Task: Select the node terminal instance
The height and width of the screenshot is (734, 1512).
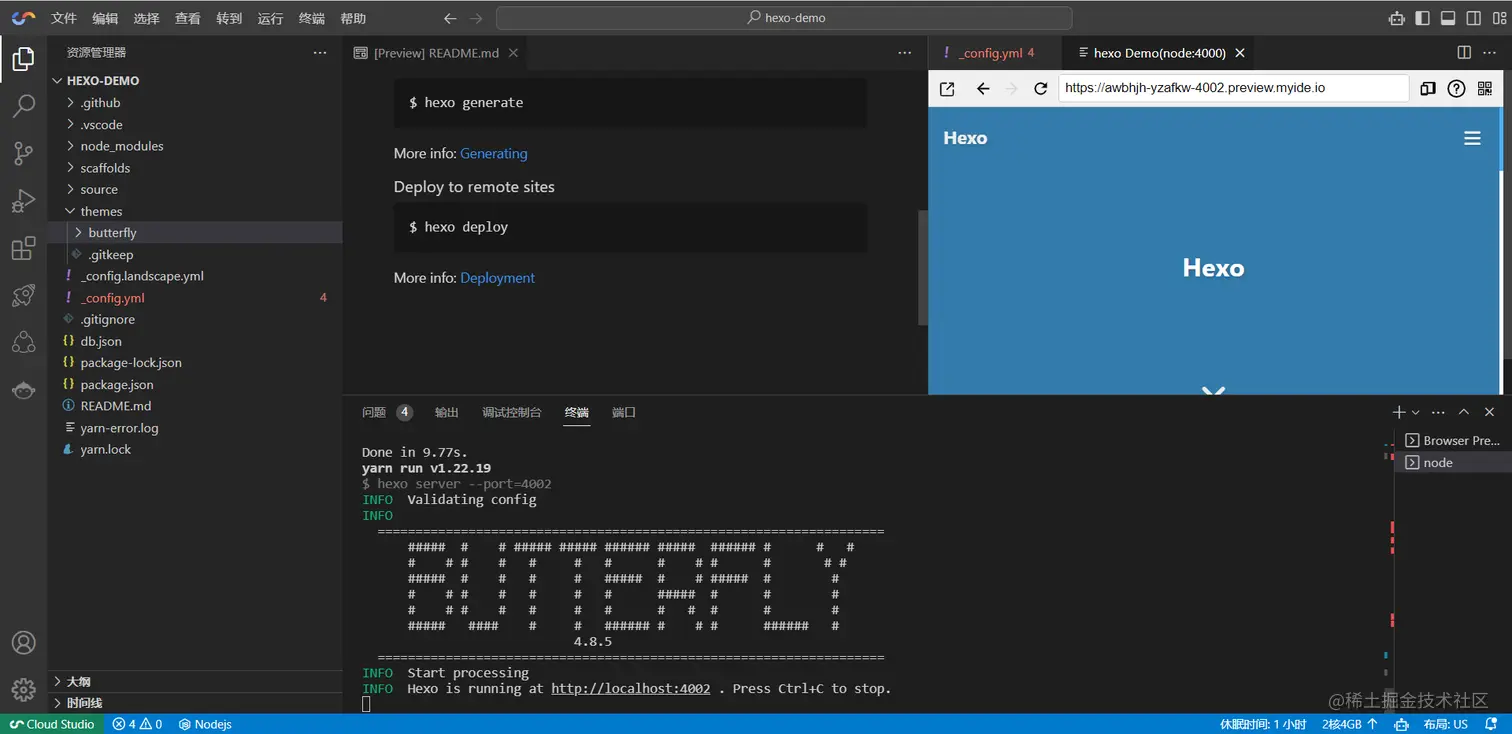Action: [1451, 463]
